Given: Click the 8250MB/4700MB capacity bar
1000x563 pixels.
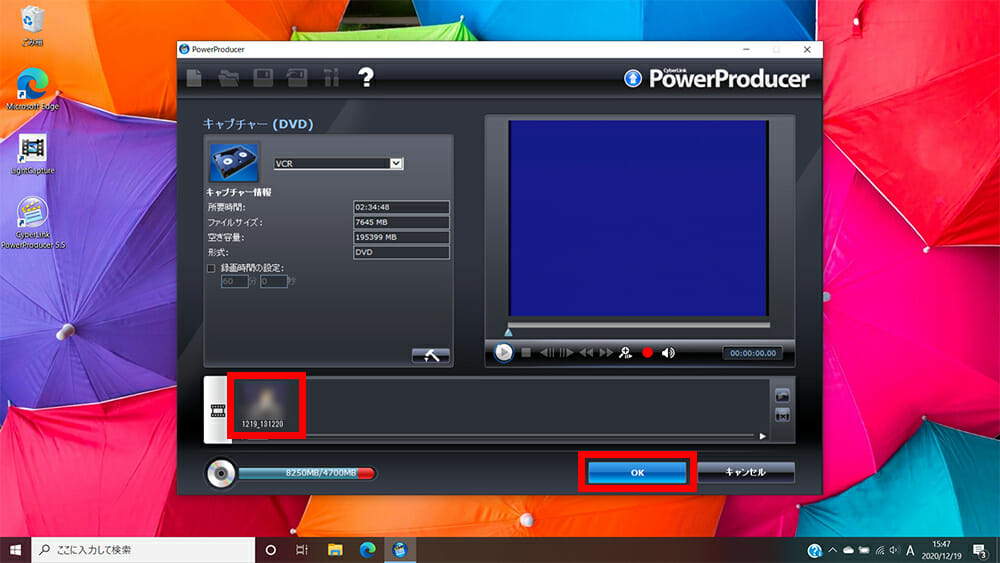Looking at the screenshot, I should (x=307, y=473).
